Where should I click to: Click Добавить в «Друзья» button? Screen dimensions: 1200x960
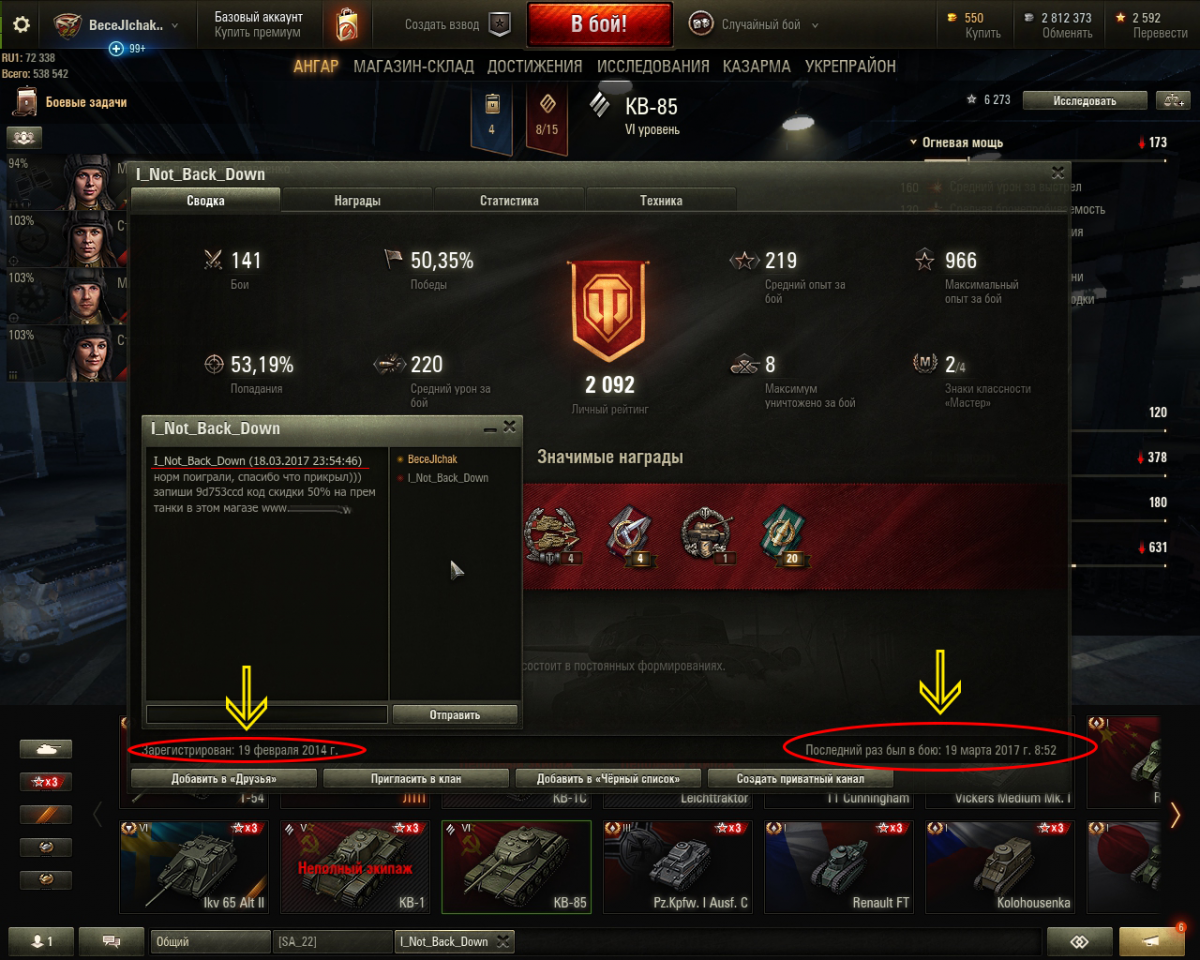[x=224, y=778]
